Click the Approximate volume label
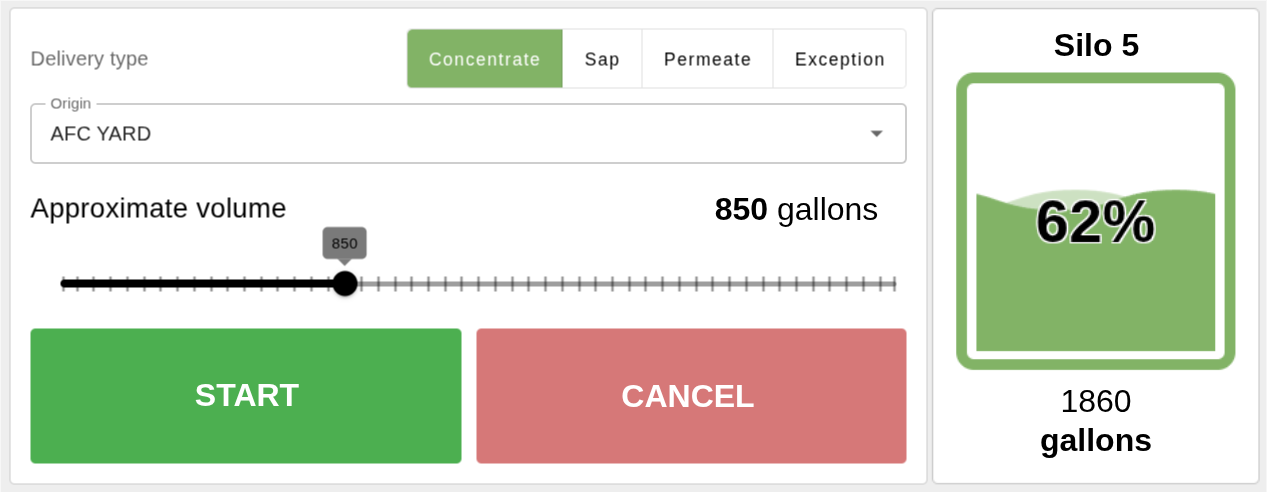Screen dimensions: 1267x492 [158, 208]
